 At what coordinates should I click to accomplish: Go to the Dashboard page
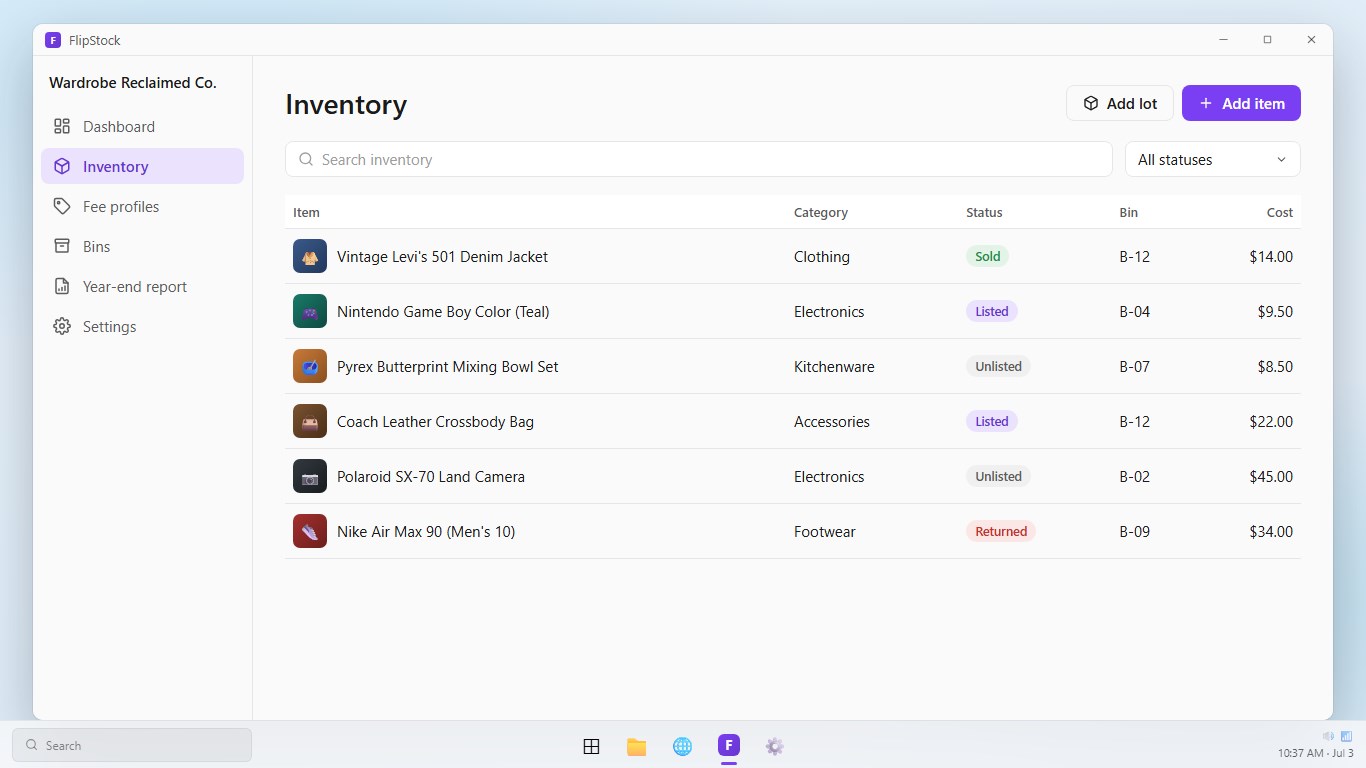[x=142, y=126]
